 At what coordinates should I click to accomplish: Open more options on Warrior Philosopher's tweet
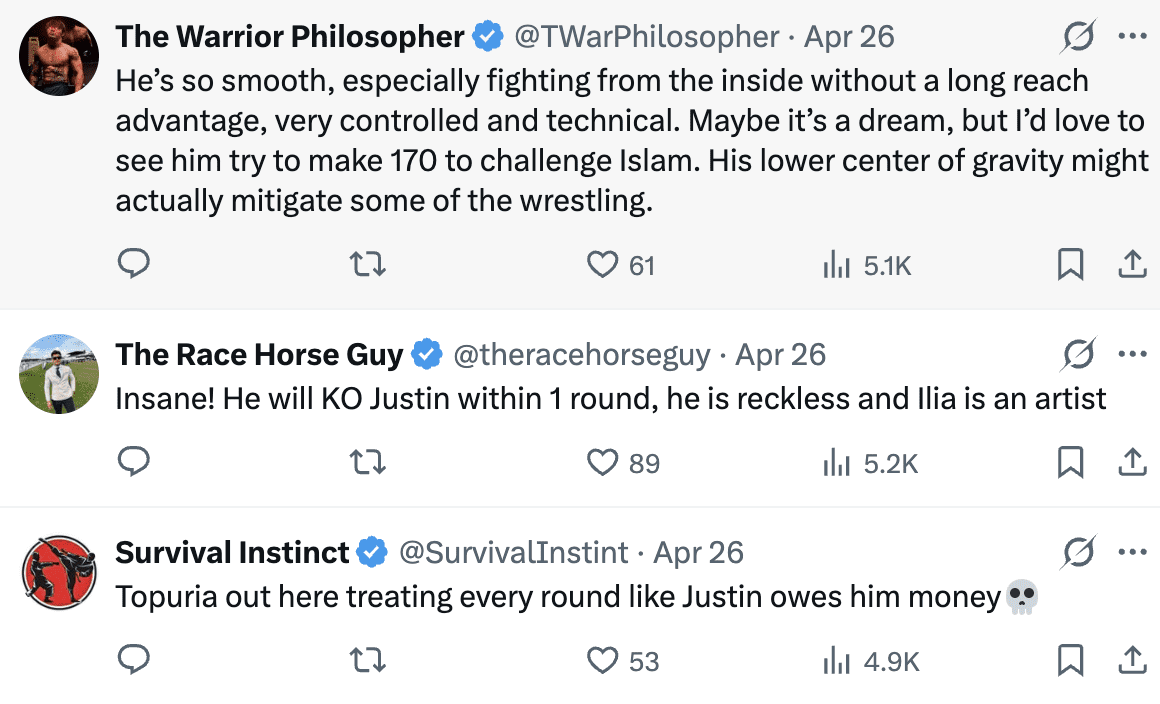(x=1132, y=37)
